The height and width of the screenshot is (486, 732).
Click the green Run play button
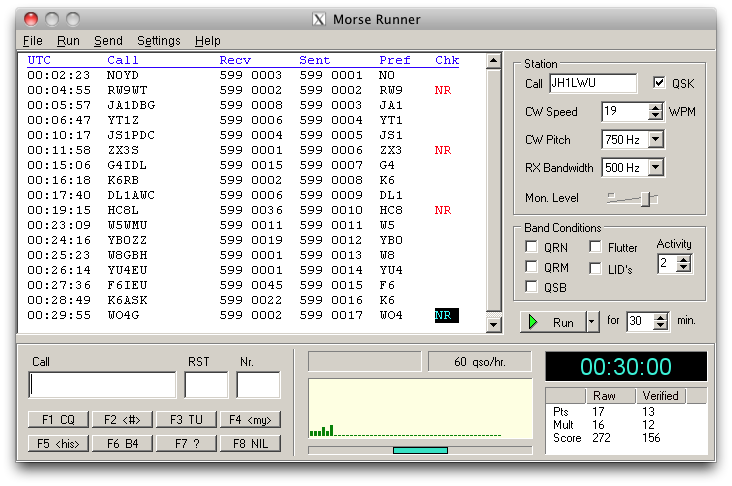point(553,322)
